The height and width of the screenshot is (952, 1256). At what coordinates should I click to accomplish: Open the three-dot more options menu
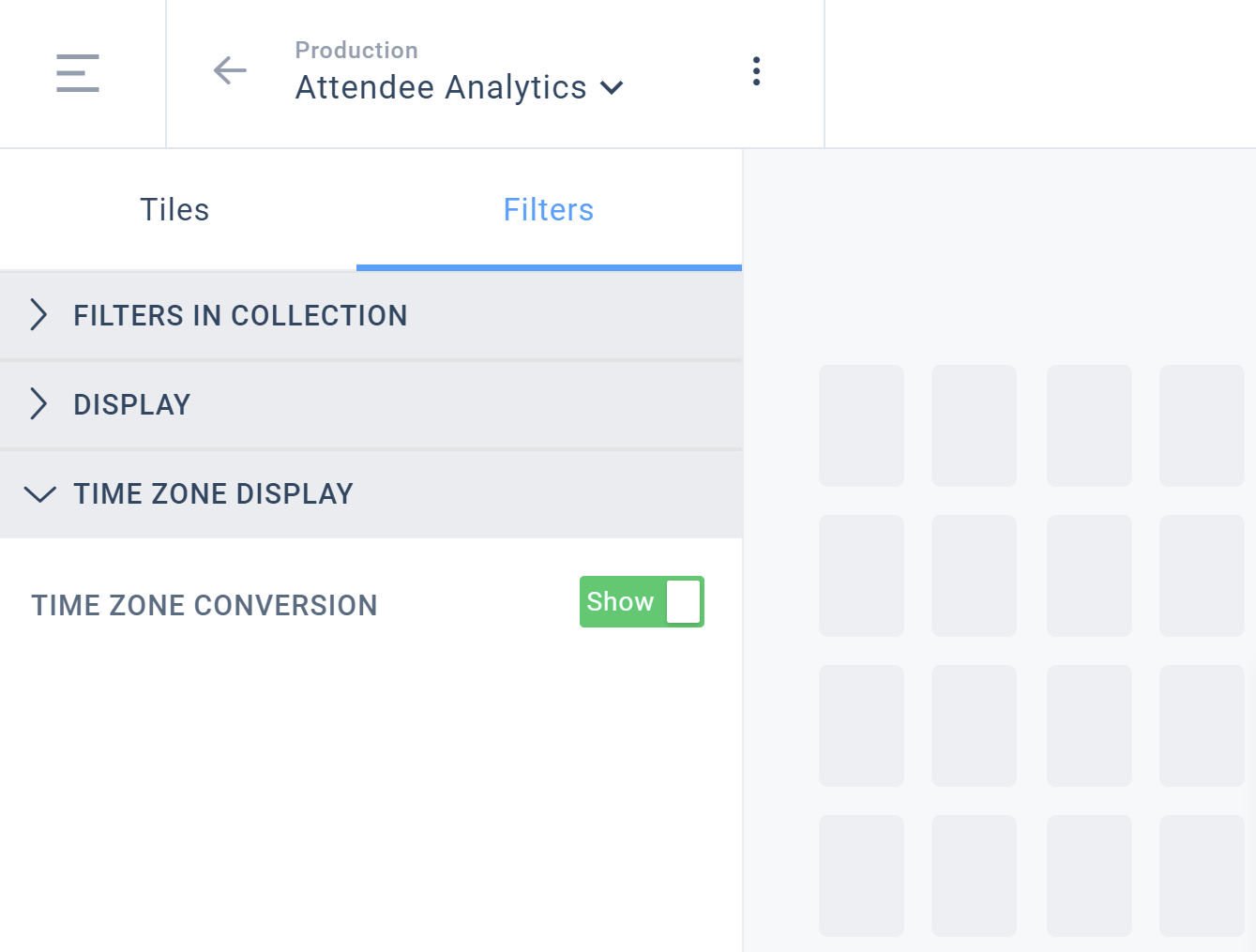point(756,71)
